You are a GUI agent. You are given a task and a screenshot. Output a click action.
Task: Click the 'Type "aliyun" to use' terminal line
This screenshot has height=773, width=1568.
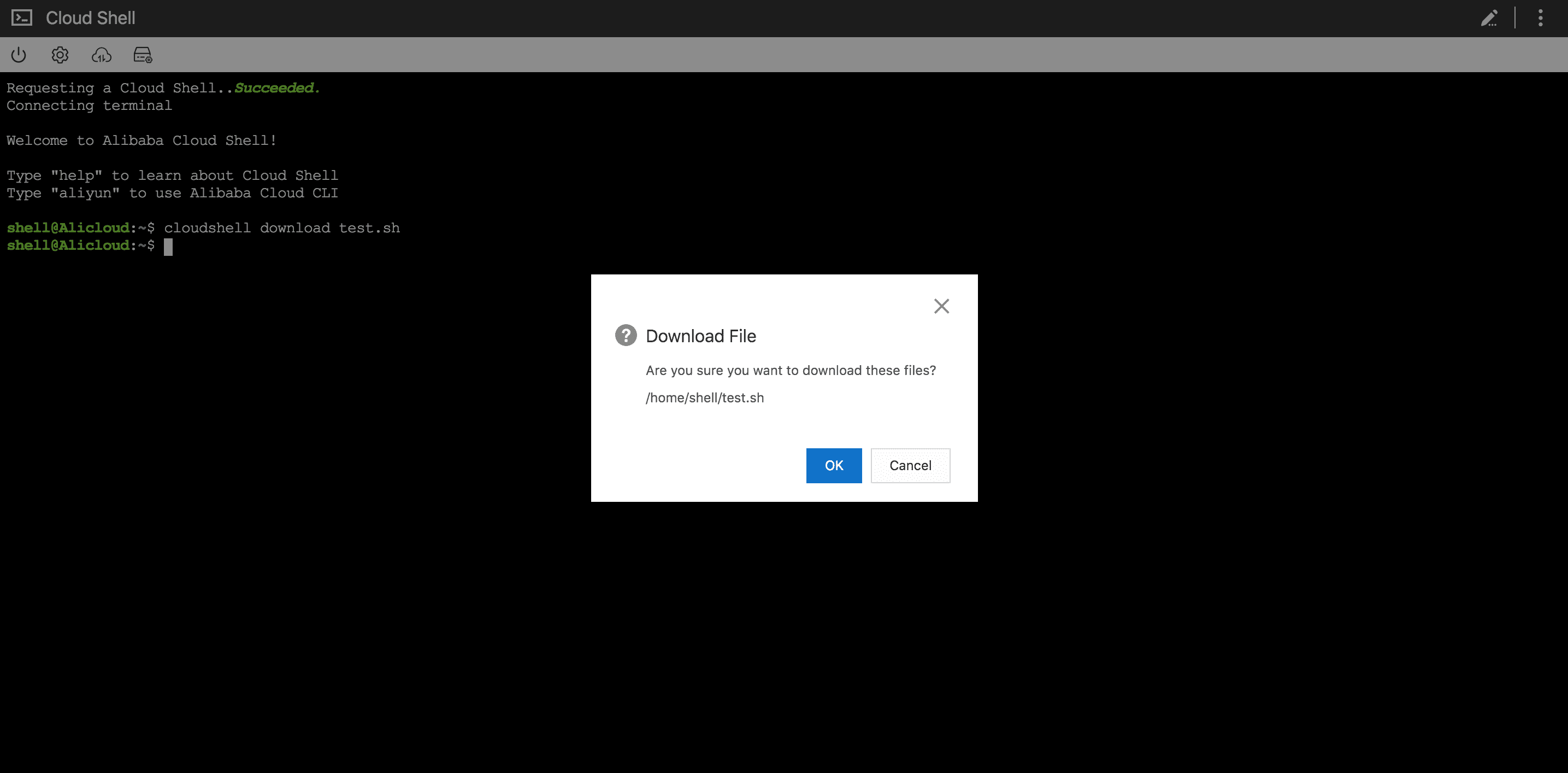click(x=172, y=193)
